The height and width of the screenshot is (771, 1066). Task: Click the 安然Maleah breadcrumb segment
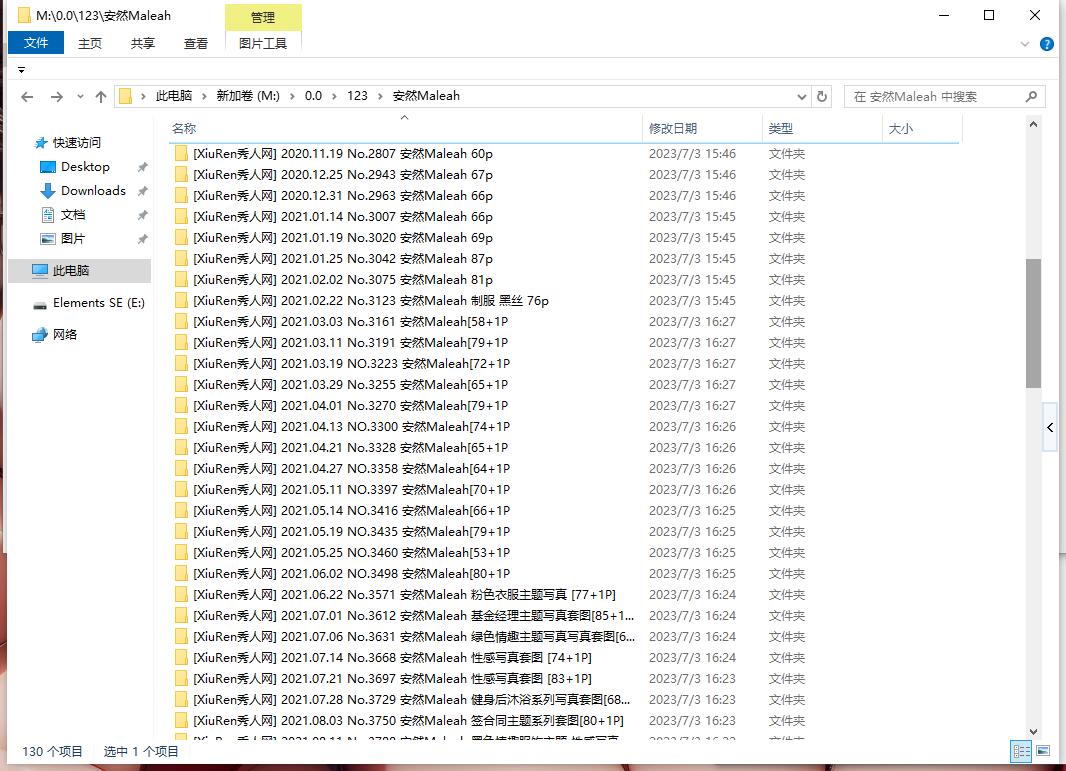426,96
